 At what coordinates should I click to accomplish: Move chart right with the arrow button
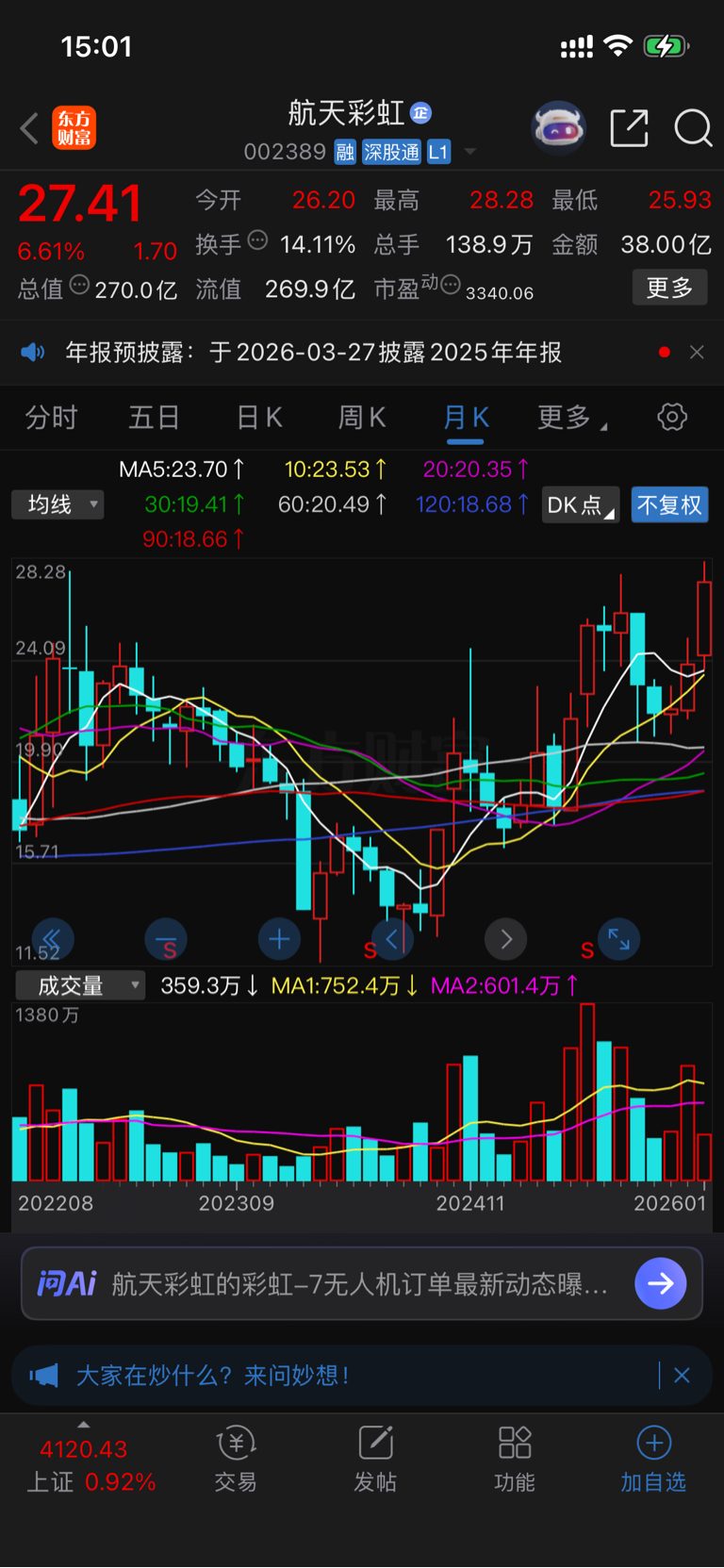[506, 939]
